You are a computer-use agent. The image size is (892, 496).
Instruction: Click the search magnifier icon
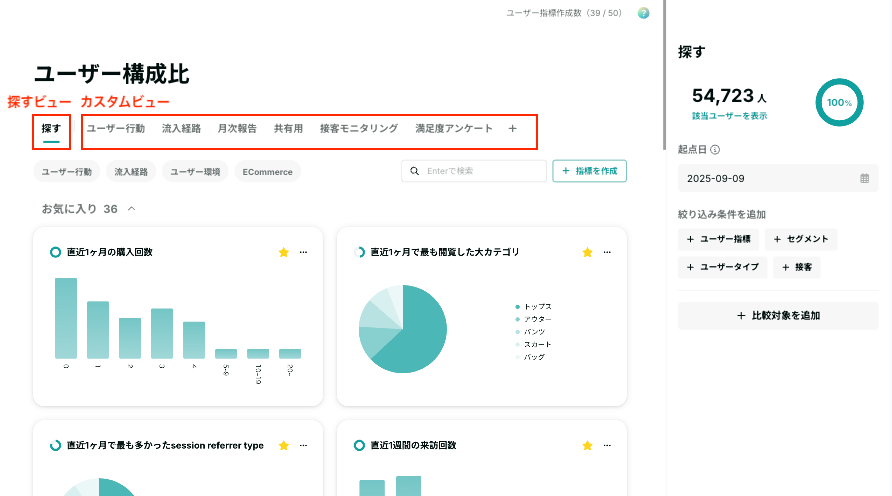coord(415,171)
